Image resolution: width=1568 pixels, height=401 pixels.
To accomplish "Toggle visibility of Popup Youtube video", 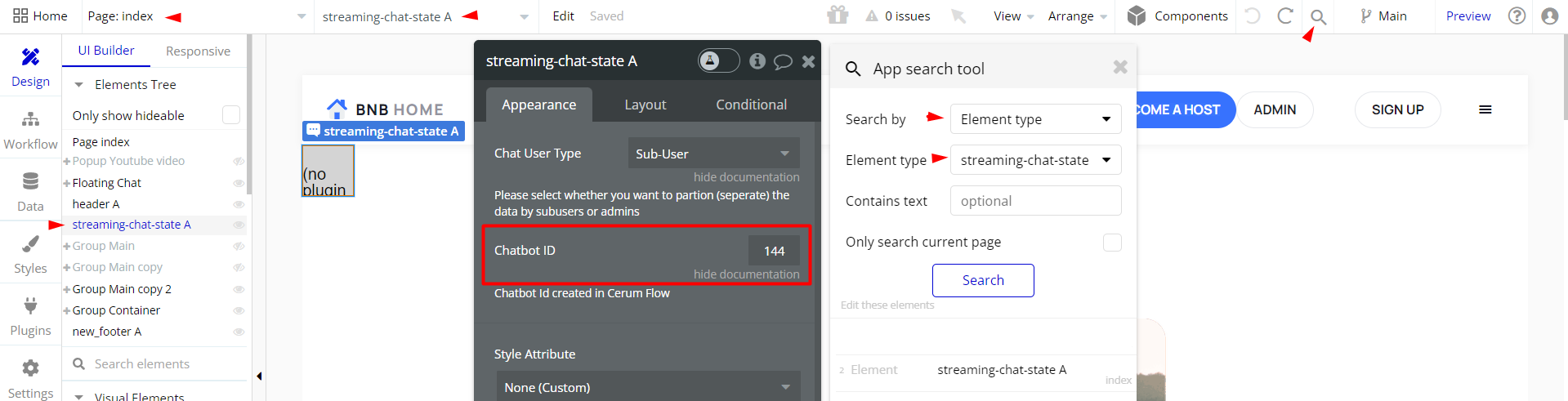I will pos(239,162).
